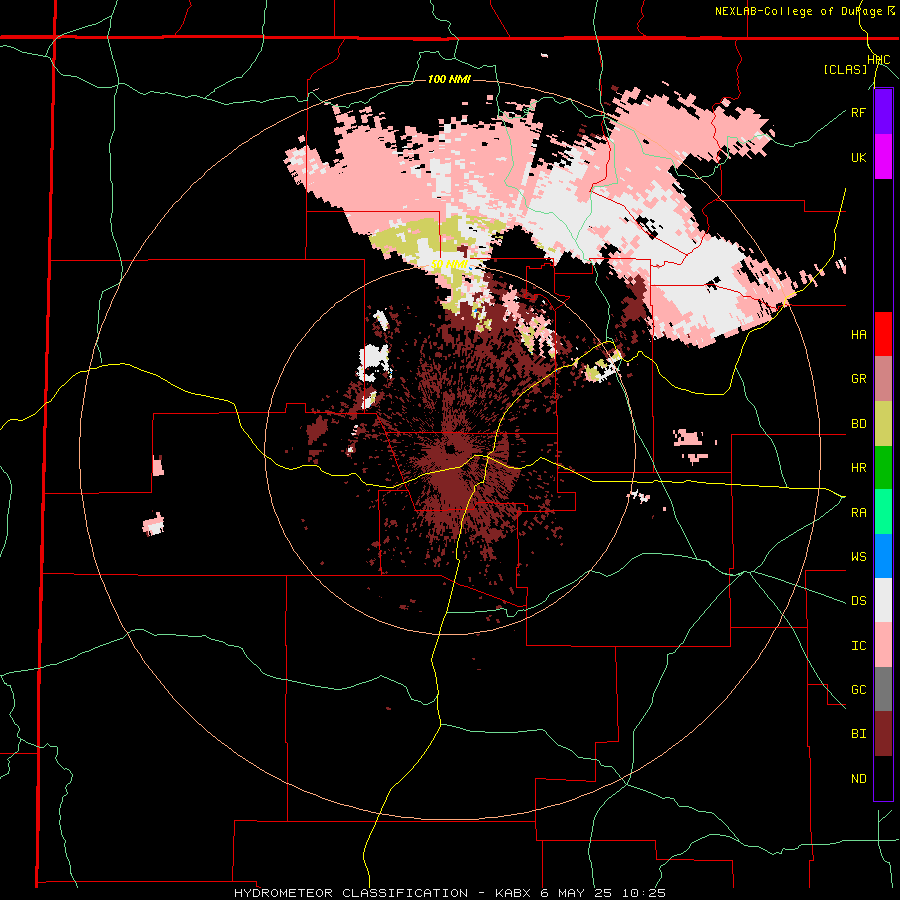Click the DS legend label

tap(858, 601)
